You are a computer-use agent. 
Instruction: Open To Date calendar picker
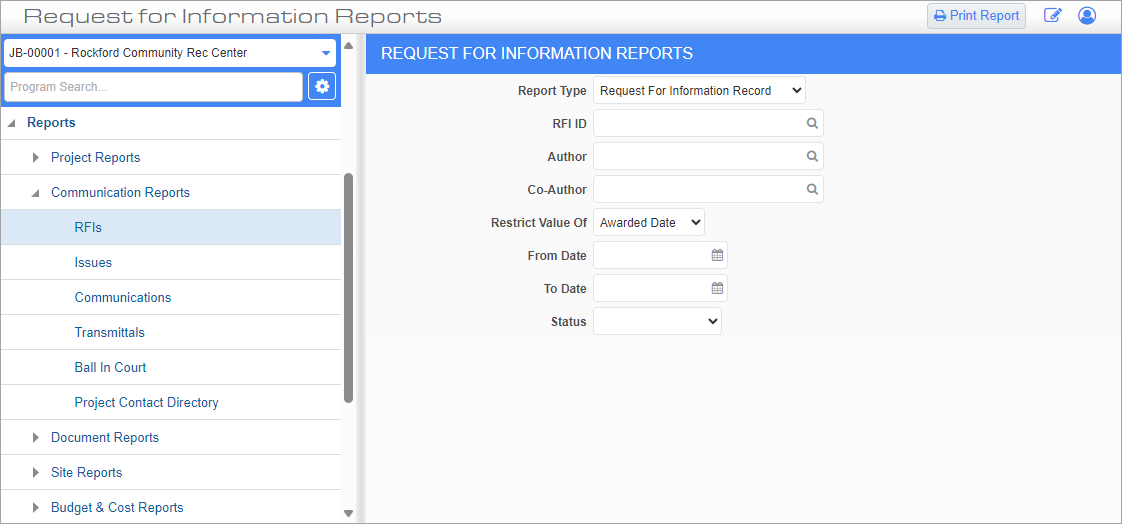pos(717,288)
